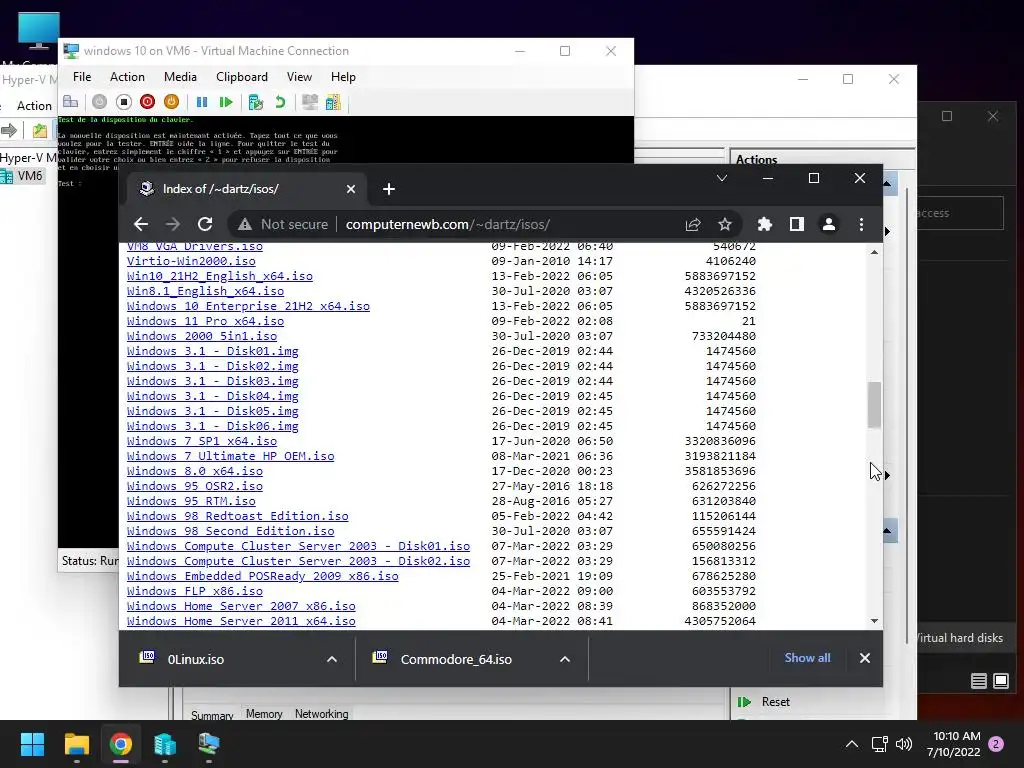Viewport: 1024px width, 768px height.
Task: Pause the virtual machine
Action: [x=202, y=102]
